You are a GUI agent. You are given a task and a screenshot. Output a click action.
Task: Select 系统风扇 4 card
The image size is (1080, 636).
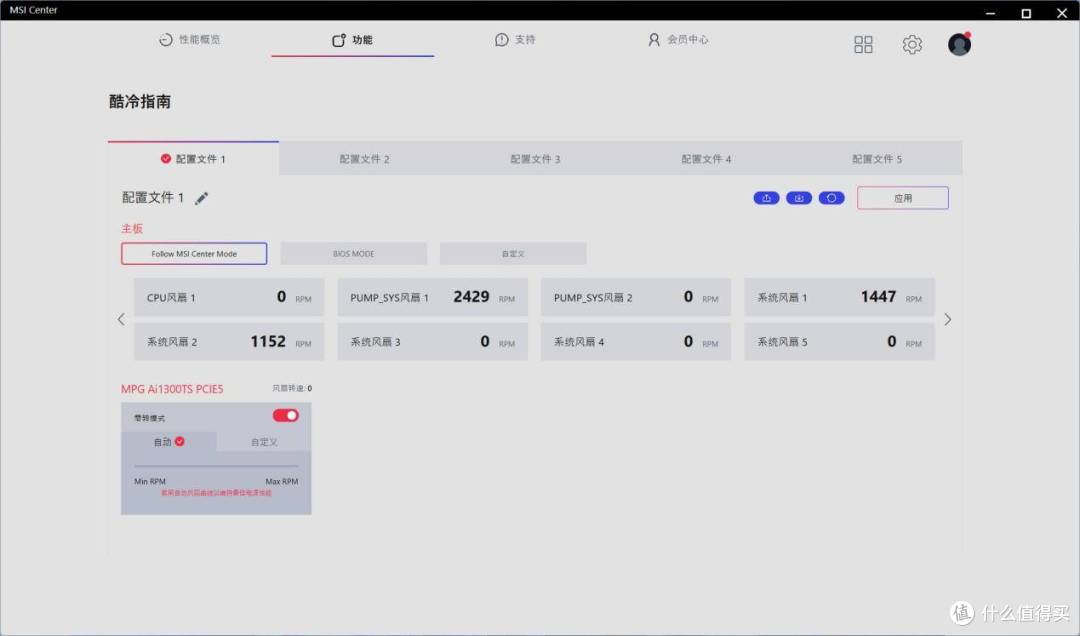pyautogui.click(x=636, y=342)
